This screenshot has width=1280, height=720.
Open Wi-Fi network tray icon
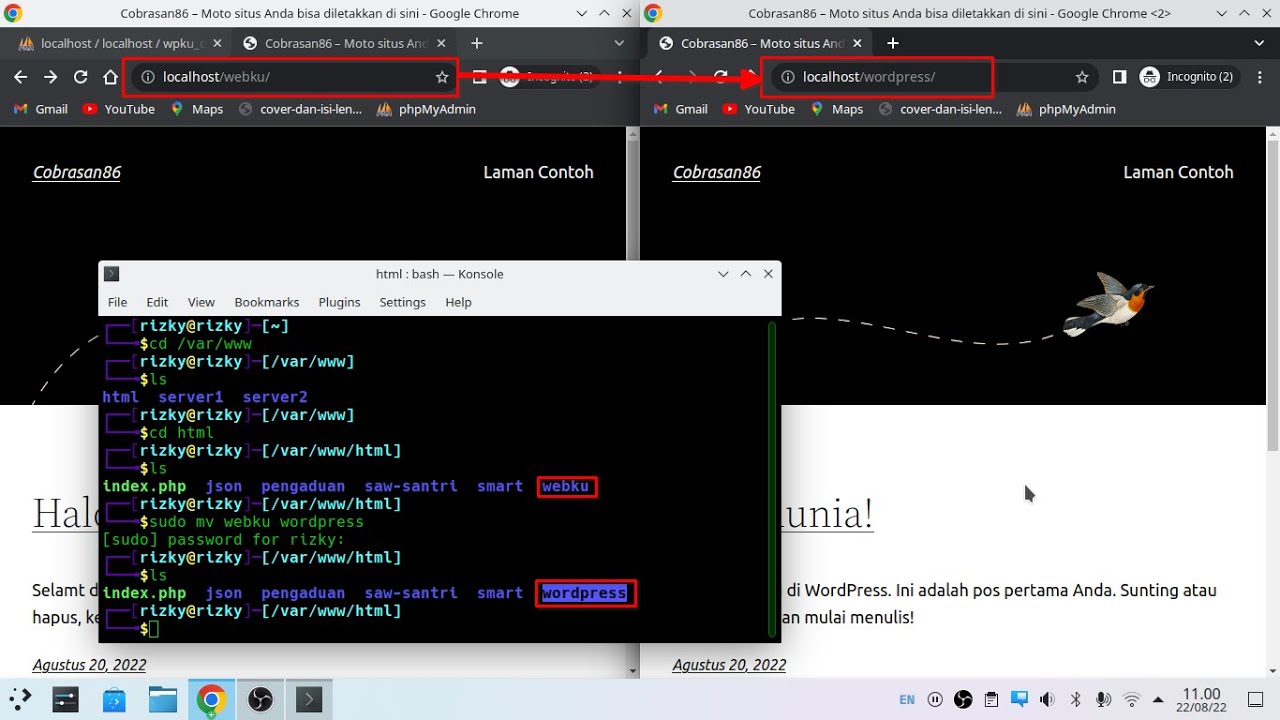[x=1132, y=699]
